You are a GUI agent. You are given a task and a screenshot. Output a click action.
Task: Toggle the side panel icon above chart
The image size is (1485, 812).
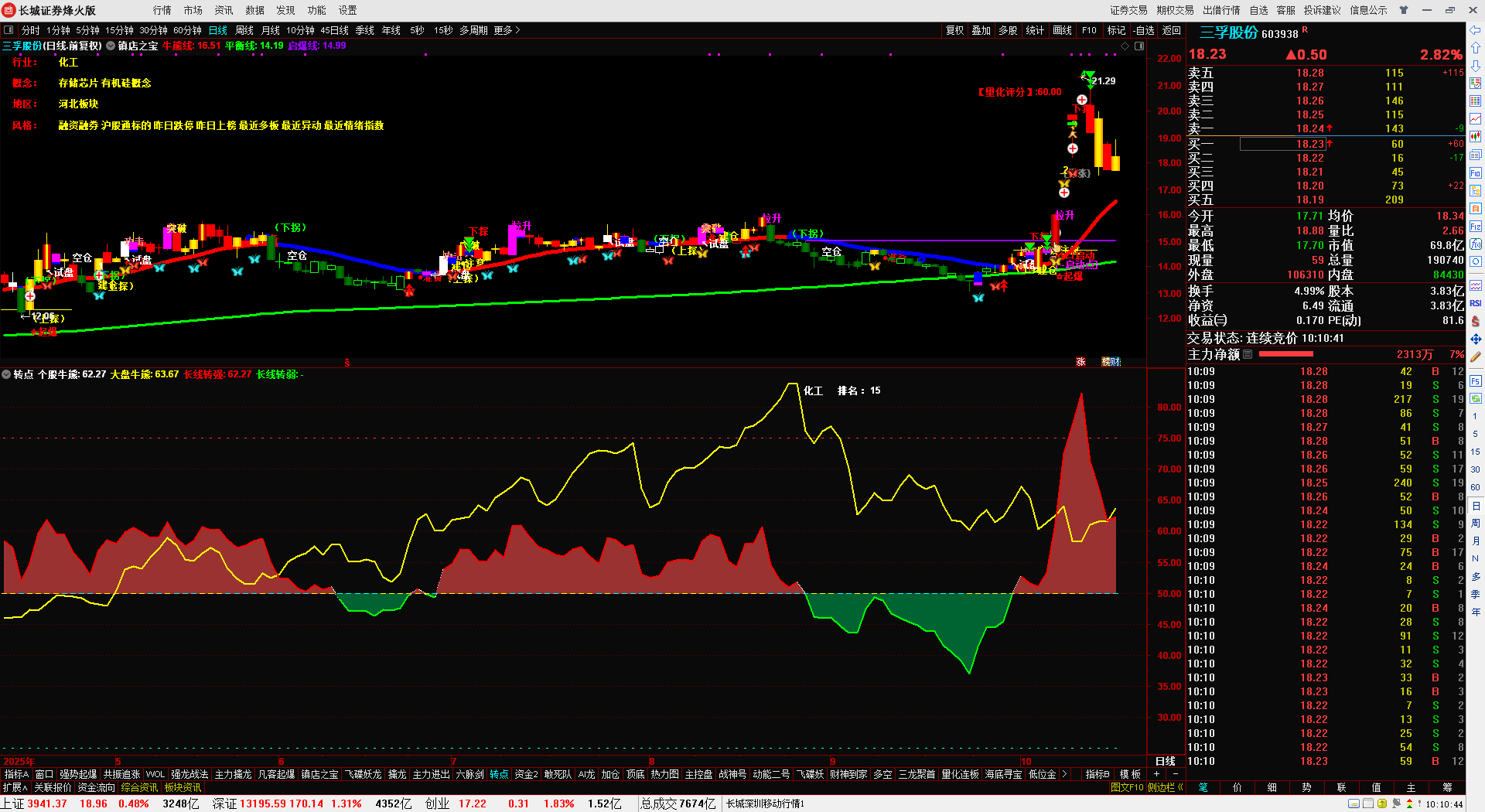click(1139, 46)
